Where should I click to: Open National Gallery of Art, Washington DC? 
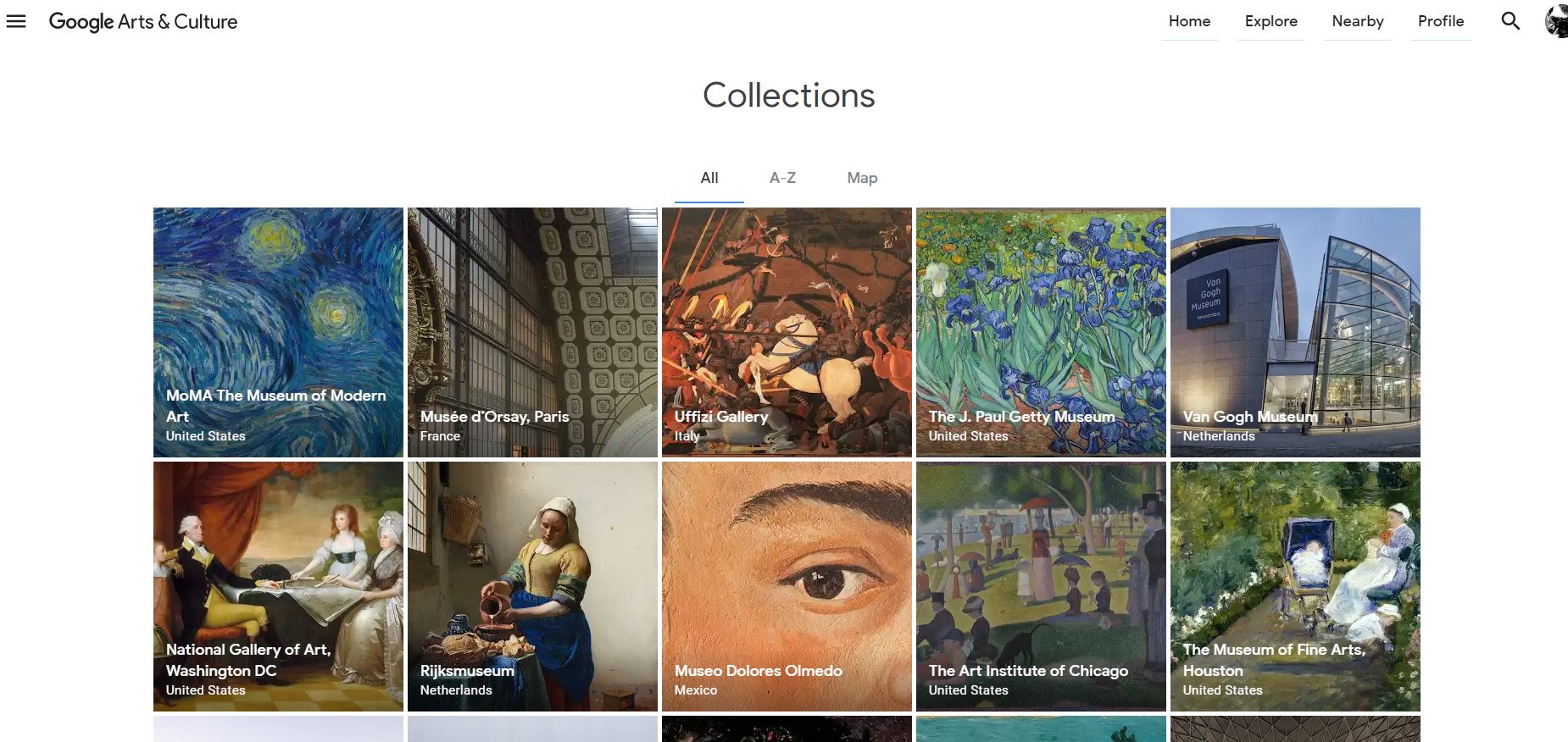278,586
